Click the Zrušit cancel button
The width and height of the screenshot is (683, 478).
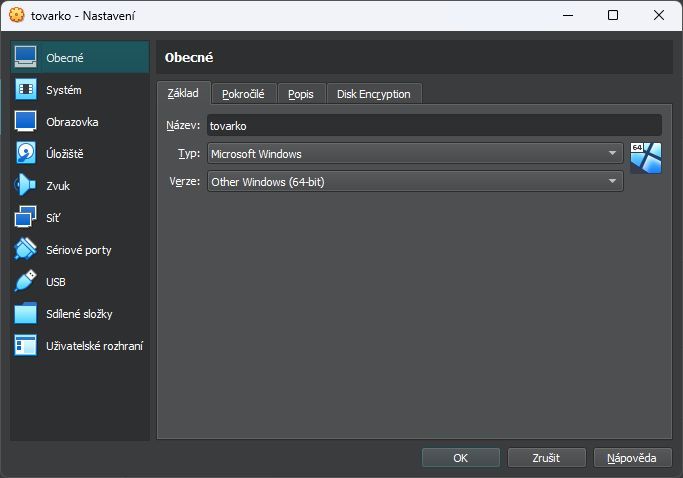(546, 458)
